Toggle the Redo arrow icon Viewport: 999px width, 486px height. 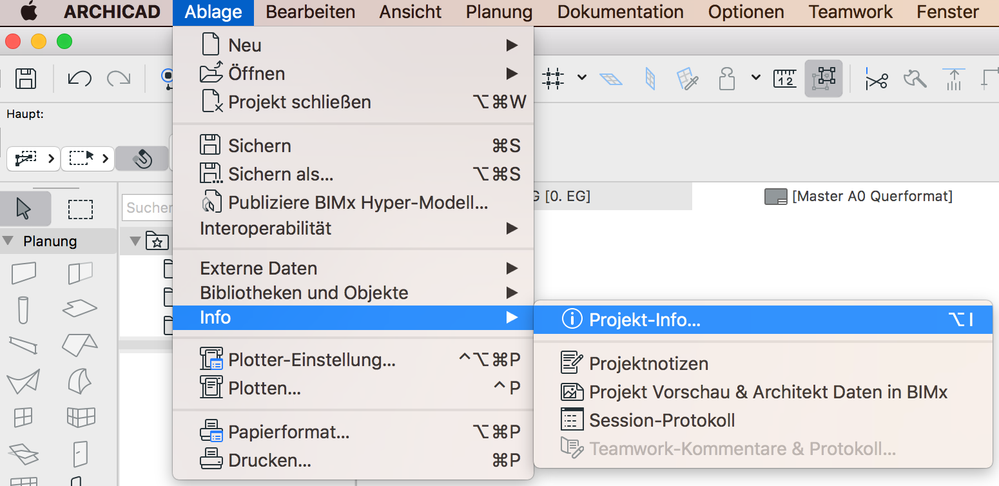pyautogui.click(x=119, y=78)
